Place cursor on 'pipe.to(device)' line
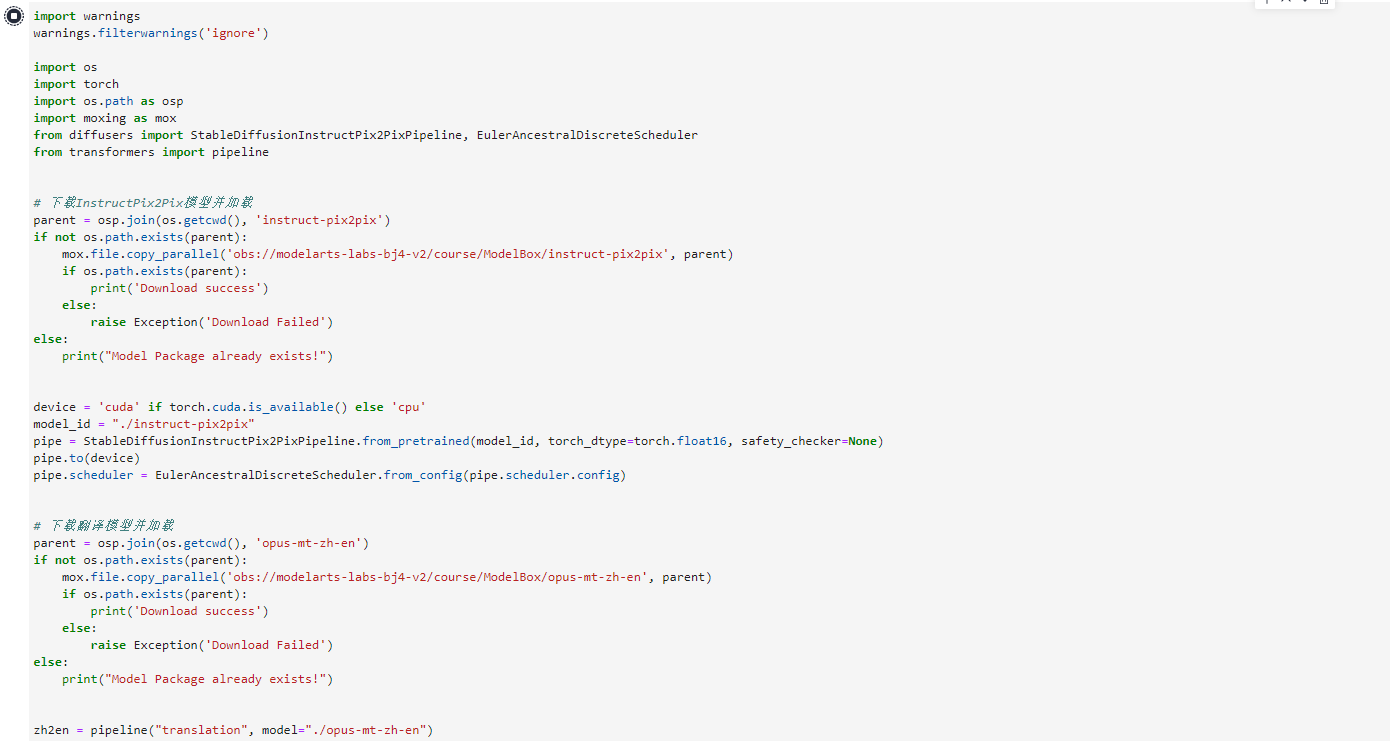Image resolution: width=1391 pixels, height=745 pixels. pyautogui.click(x=87, y=458)
